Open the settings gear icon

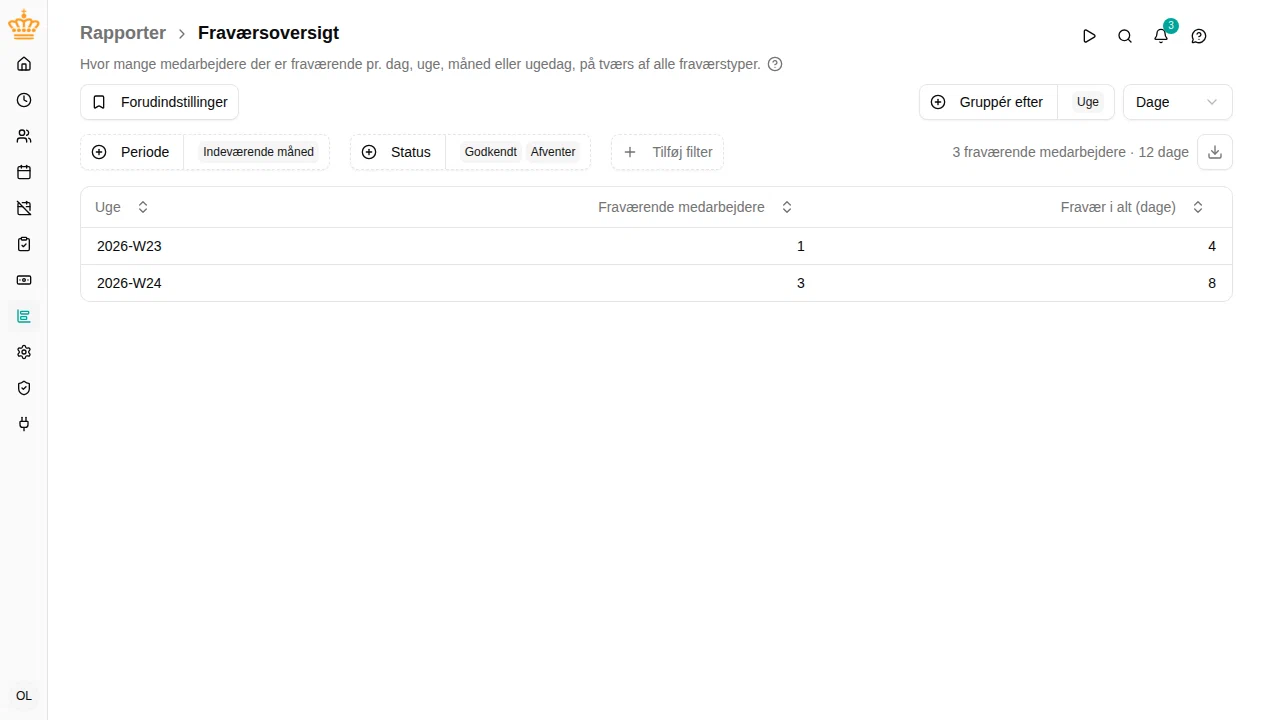click(x=24, y=352)
